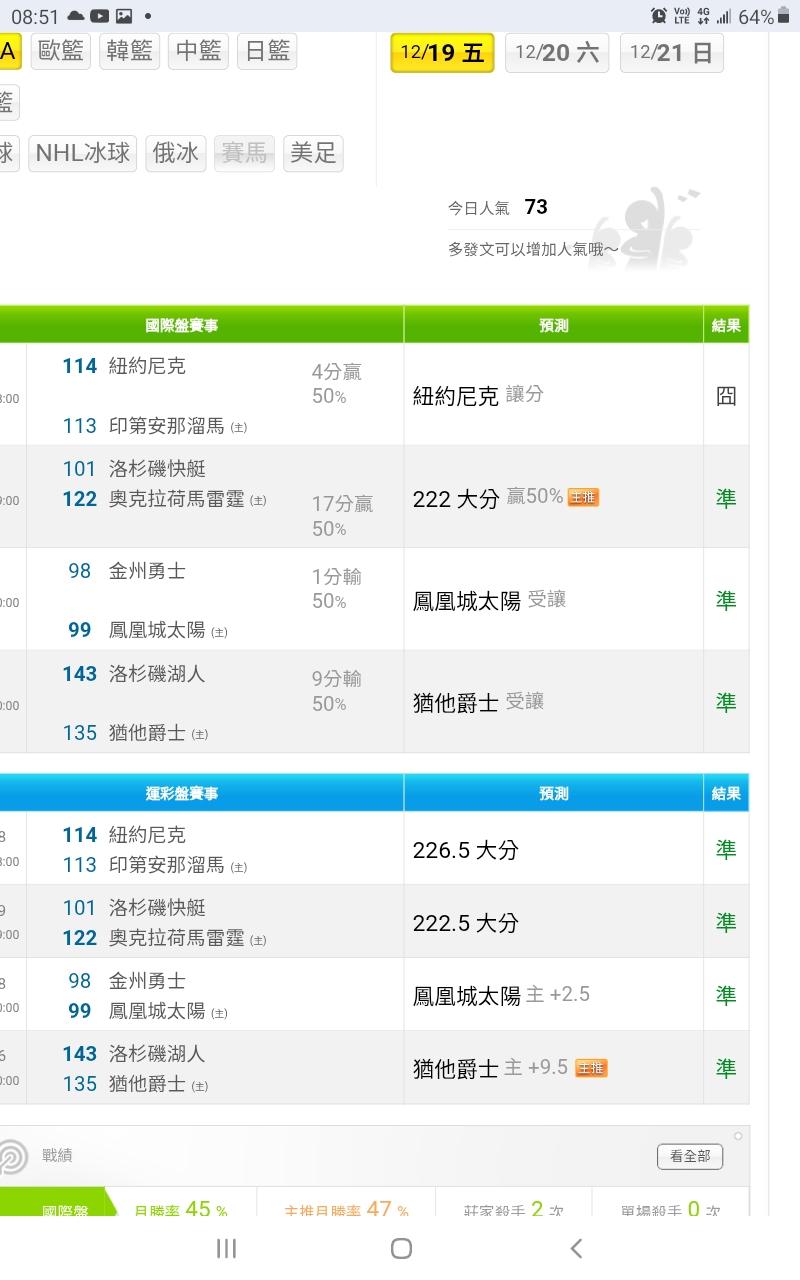Tap 洛杉磯快艇 in 運彩盤 table
Screen dimensions: 800x1280
point(157,908)
